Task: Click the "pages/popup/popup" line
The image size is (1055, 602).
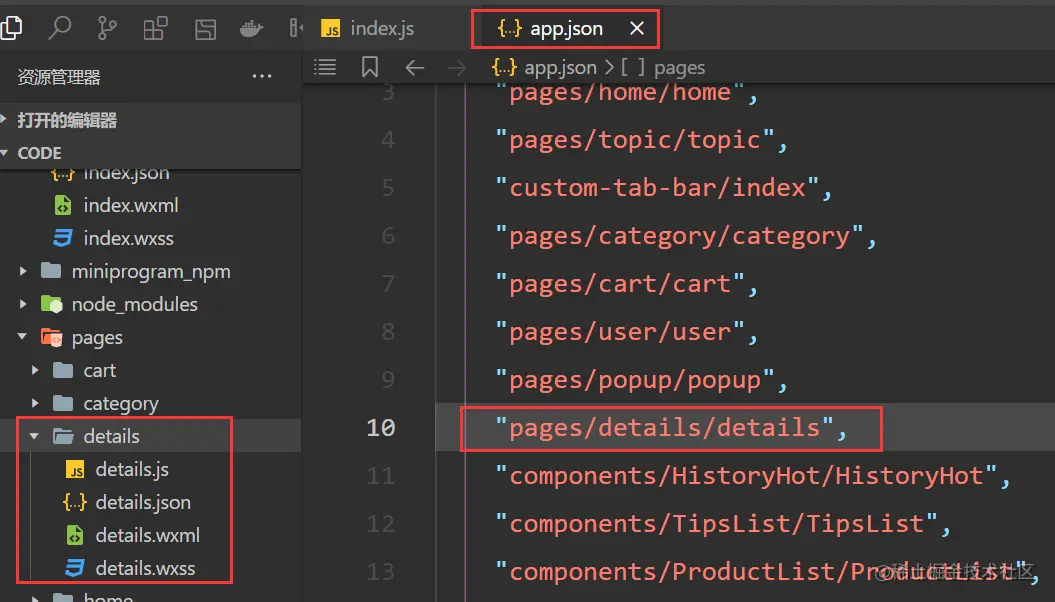Action: [641, 380]
